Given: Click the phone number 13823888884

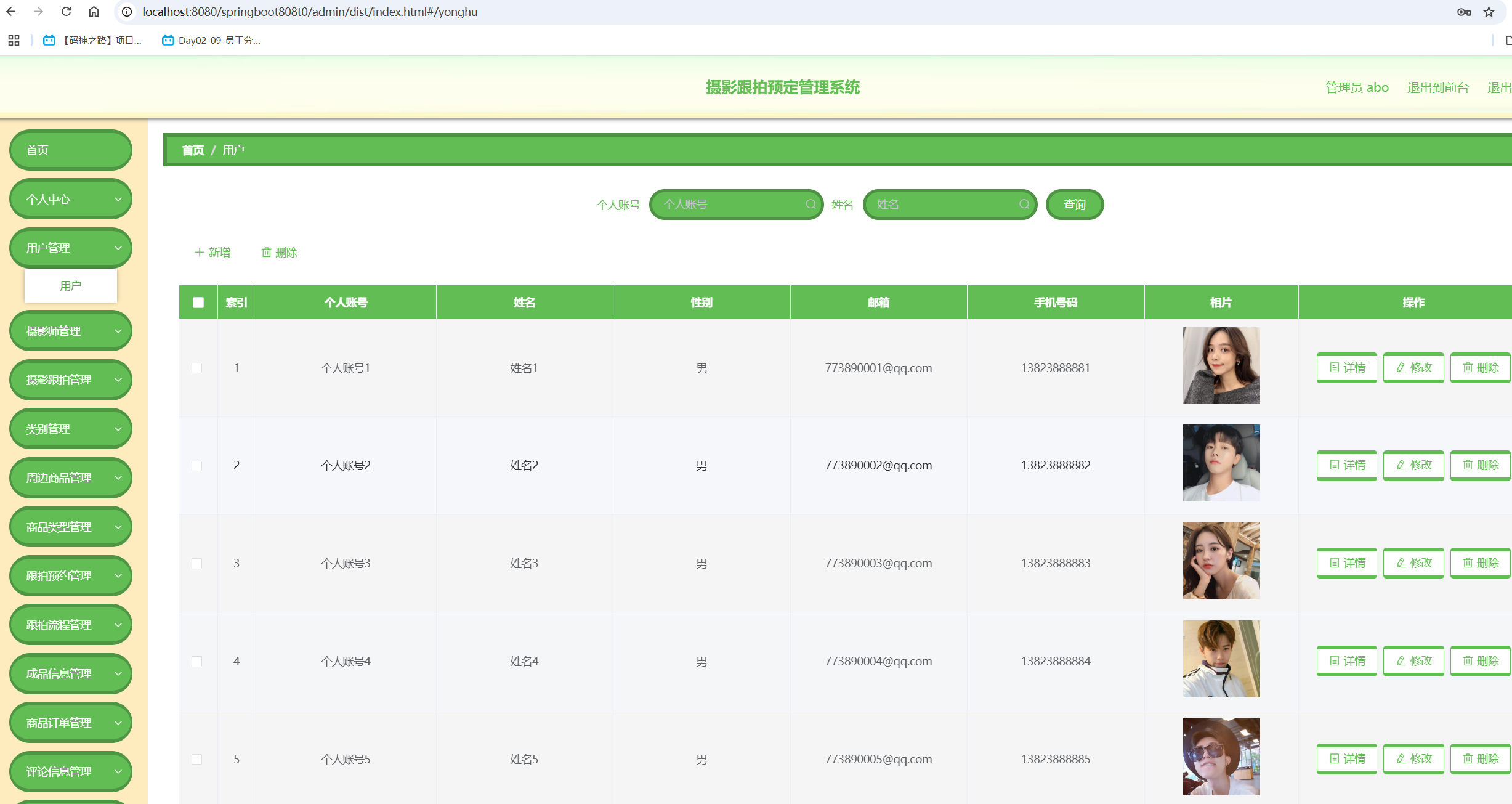Looking at the screenshot, I should [x=1056, y=661].
